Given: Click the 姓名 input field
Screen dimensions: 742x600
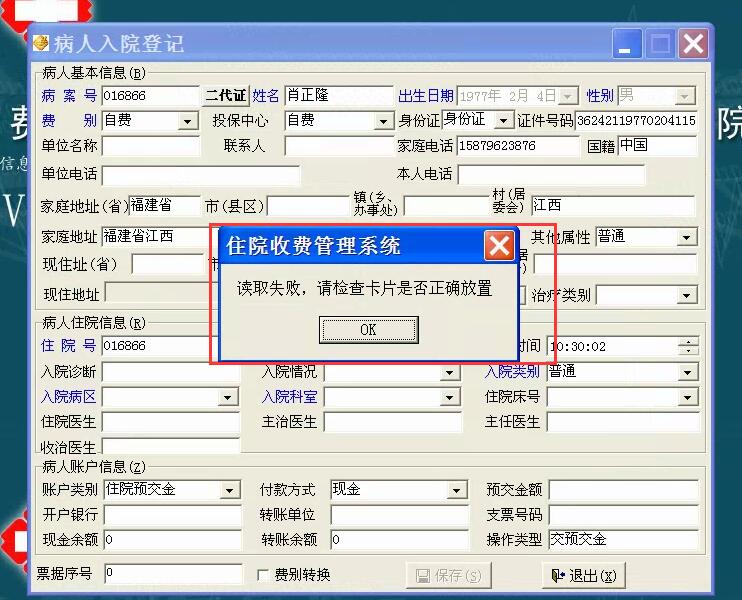Looking at the screenshot, I should (x=339, y=96).
